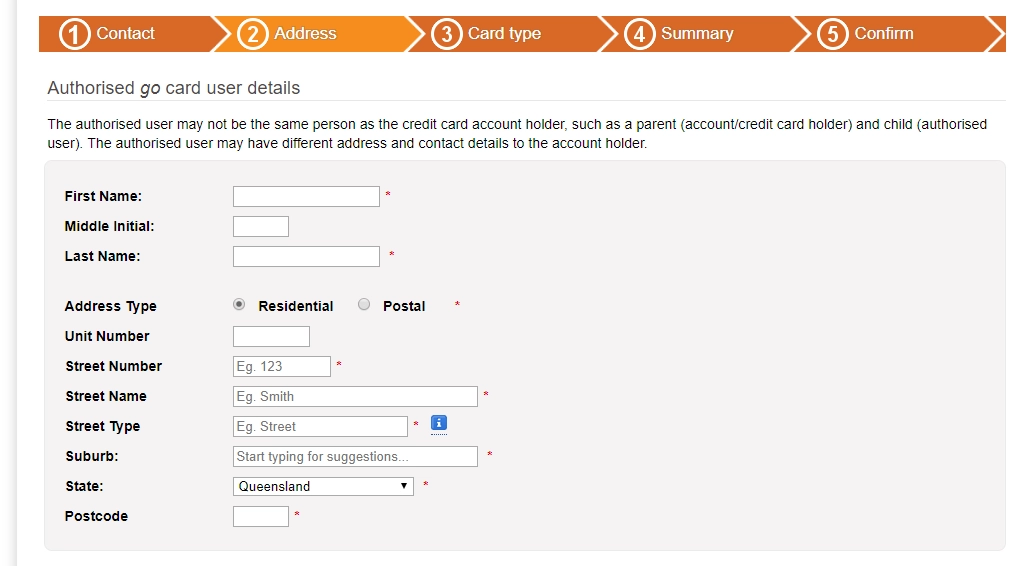Viewport: 1027px width, 566px height.
Task: Click the Street Number field
Action: (x=281, y=366)
